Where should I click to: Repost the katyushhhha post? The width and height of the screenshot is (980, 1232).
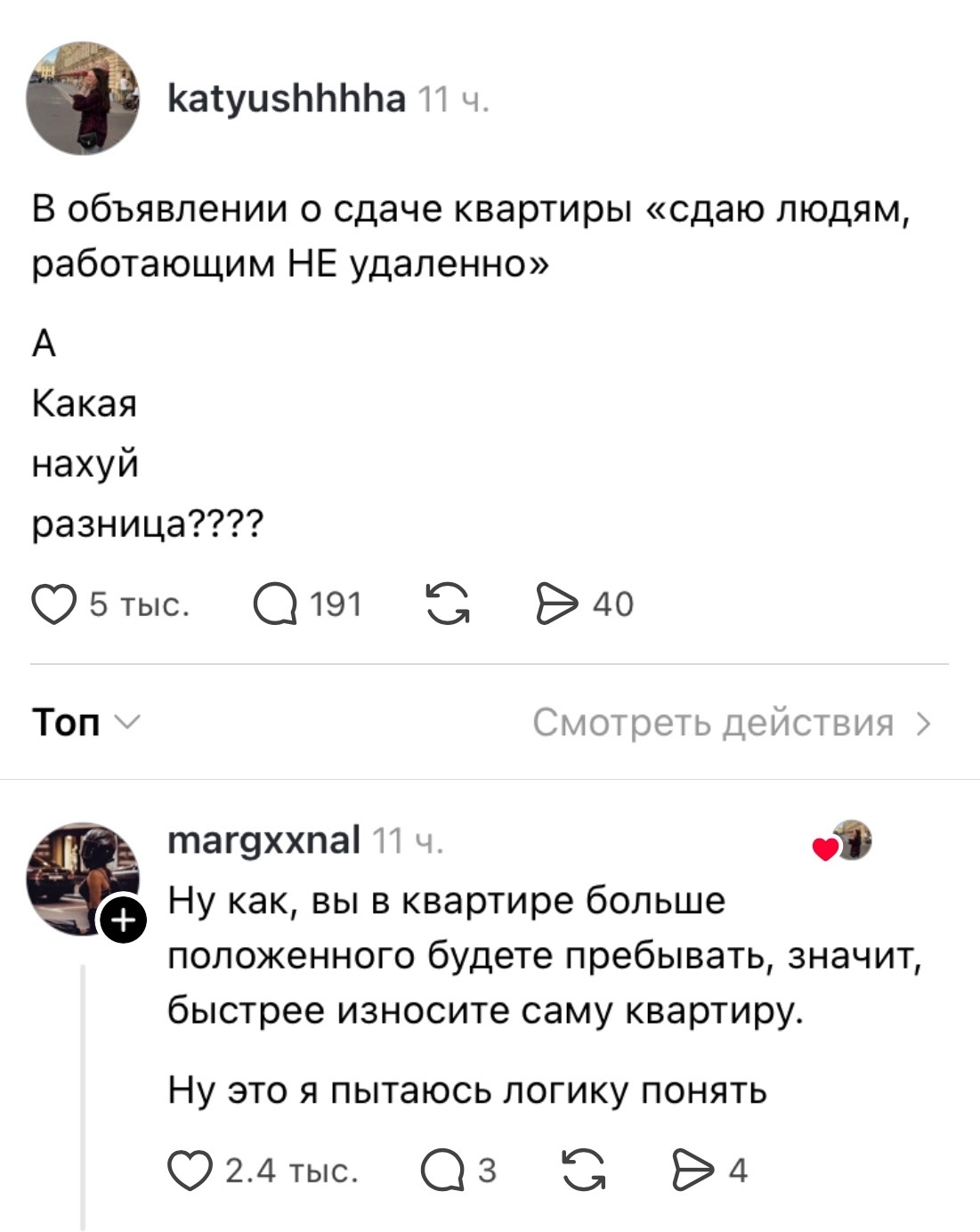coord(447,604)
